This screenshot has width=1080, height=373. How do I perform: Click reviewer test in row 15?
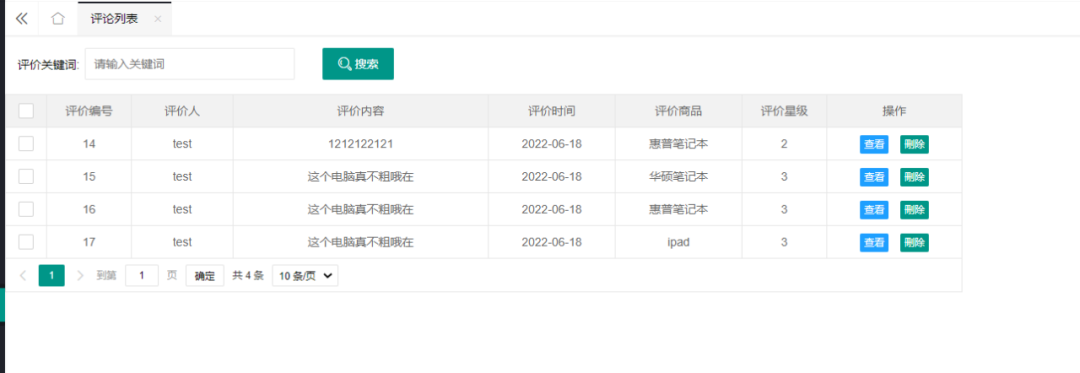pyautogui.click(x=183, y=177)
